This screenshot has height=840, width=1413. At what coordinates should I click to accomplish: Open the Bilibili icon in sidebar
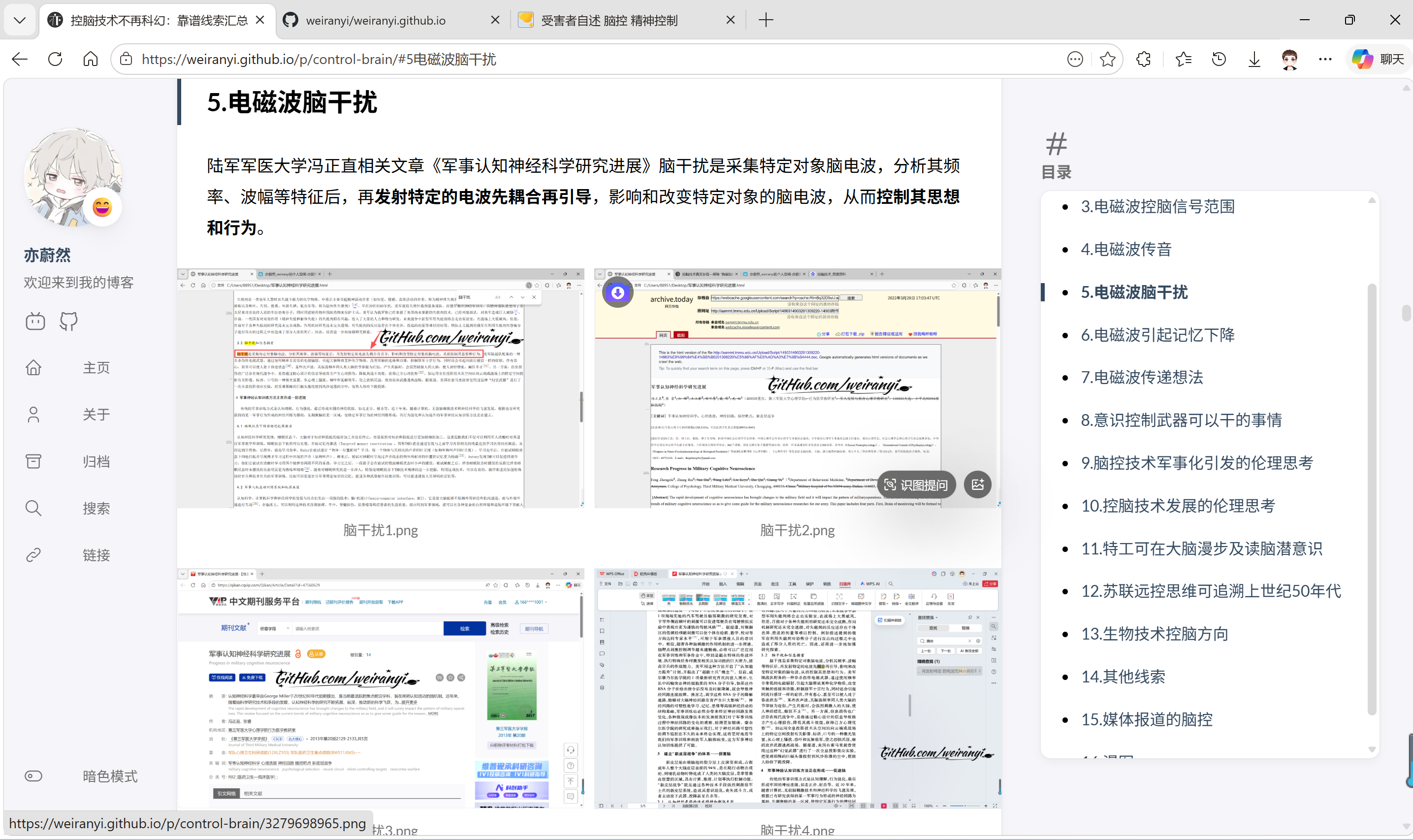(x=35, y=322)
